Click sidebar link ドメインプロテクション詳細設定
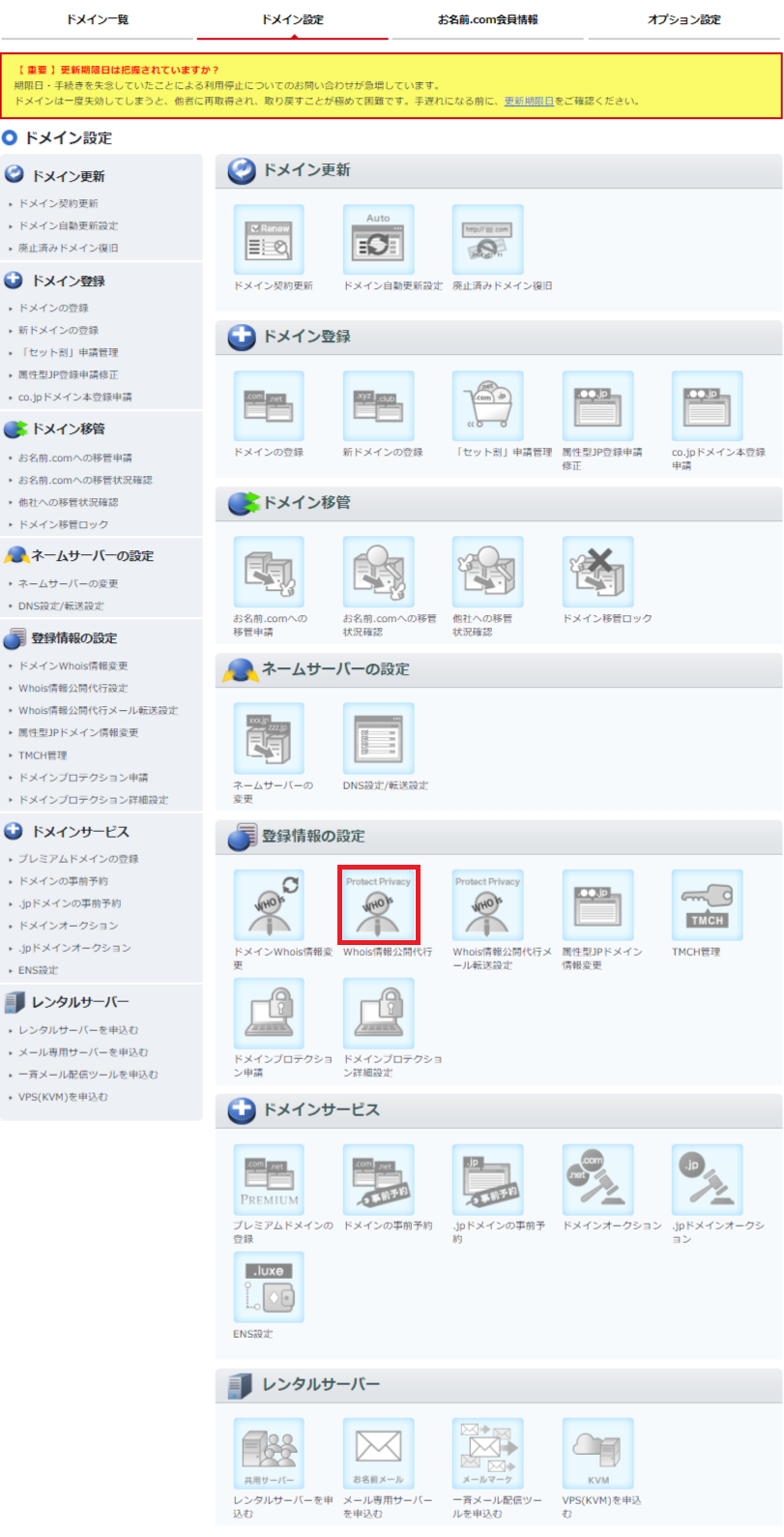The image size is (784, 1537). point(93,799)
